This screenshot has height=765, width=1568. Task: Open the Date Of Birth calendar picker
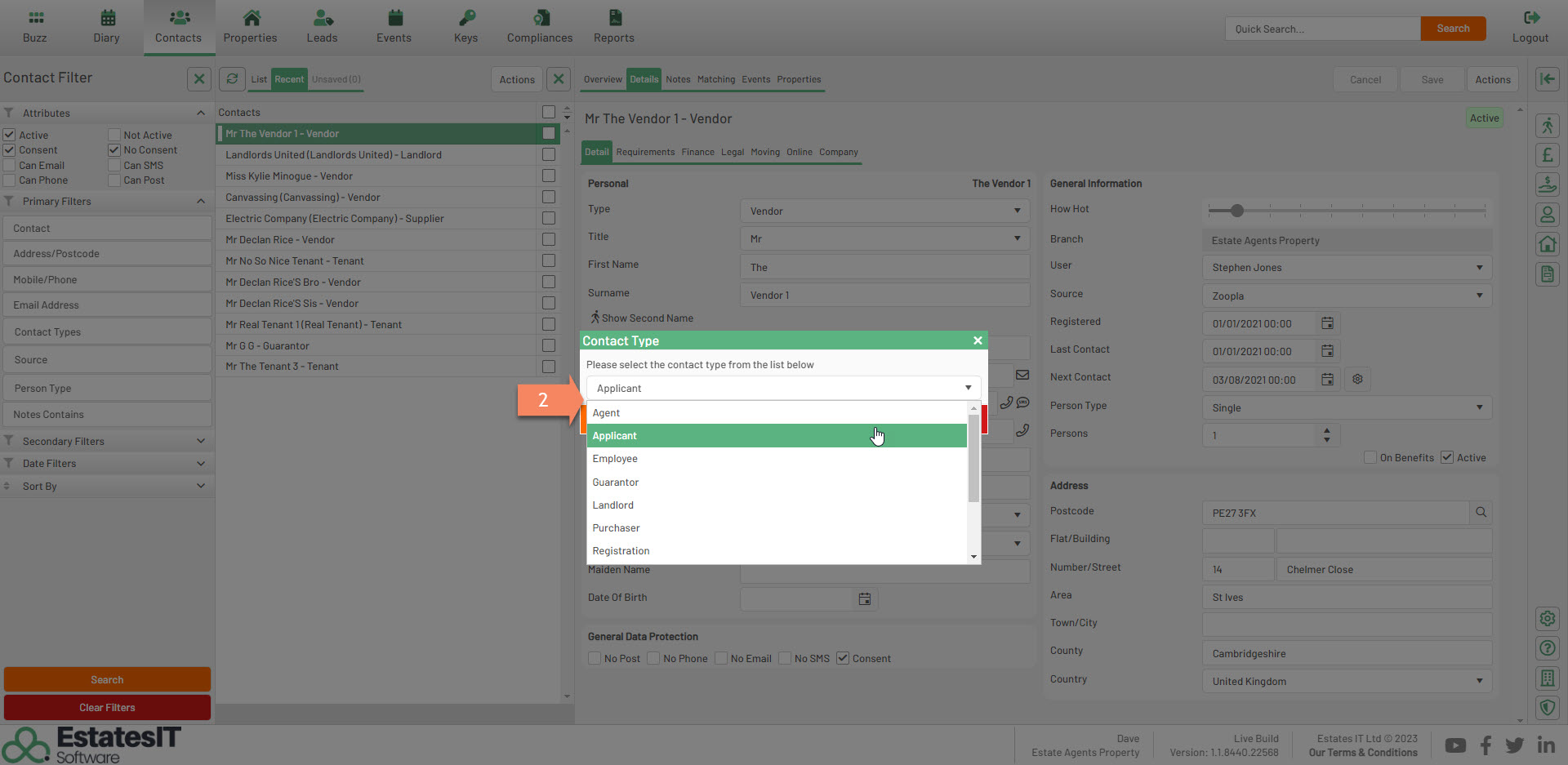pos(865,599)
